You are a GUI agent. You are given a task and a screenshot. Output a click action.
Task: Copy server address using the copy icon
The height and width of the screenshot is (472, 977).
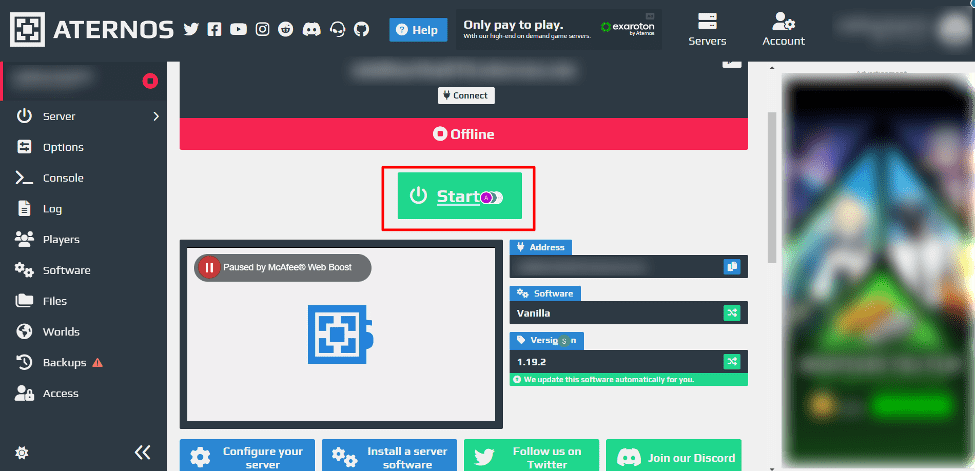(x=731, y=267)
